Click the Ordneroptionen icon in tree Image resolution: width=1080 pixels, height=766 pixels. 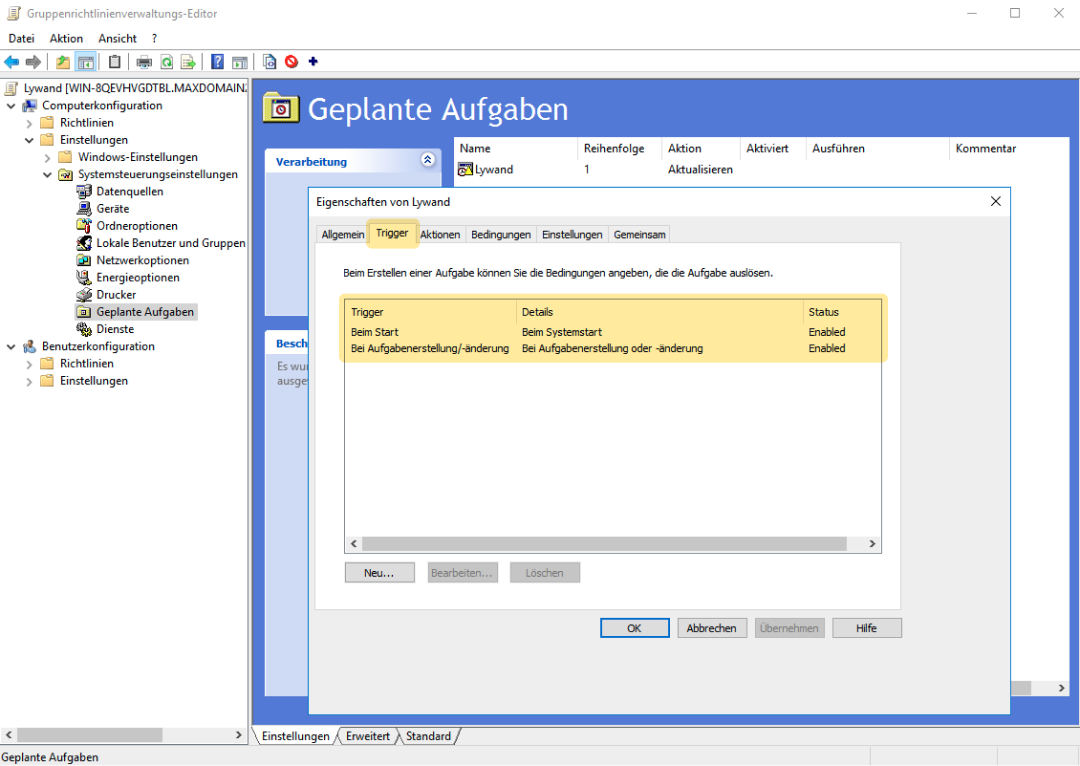coord(84,226)
